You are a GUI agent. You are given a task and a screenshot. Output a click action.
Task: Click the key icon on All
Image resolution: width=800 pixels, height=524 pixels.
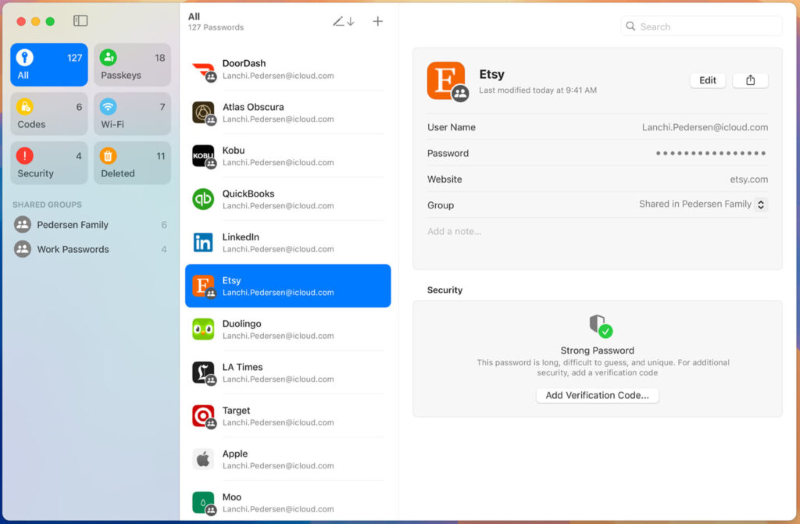24,57
